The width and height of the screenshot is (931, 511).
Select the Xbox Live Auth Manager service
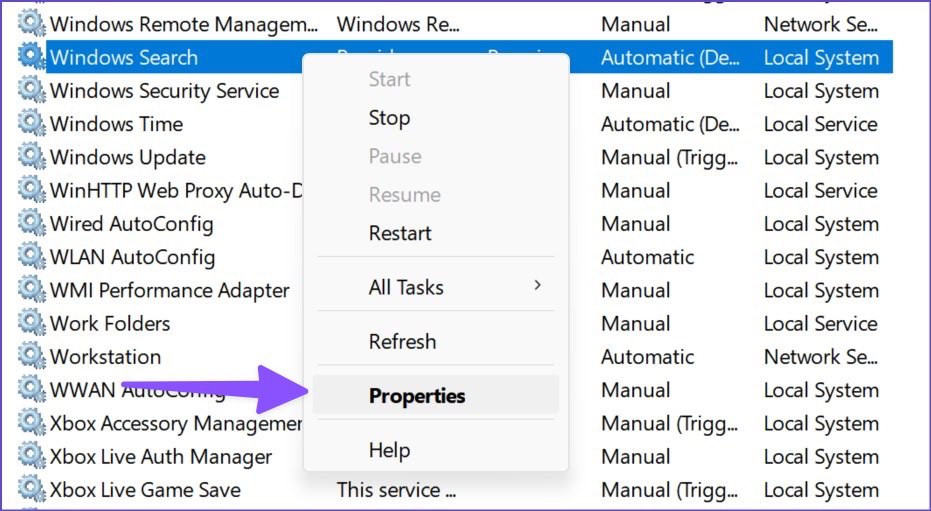[161, 456]
